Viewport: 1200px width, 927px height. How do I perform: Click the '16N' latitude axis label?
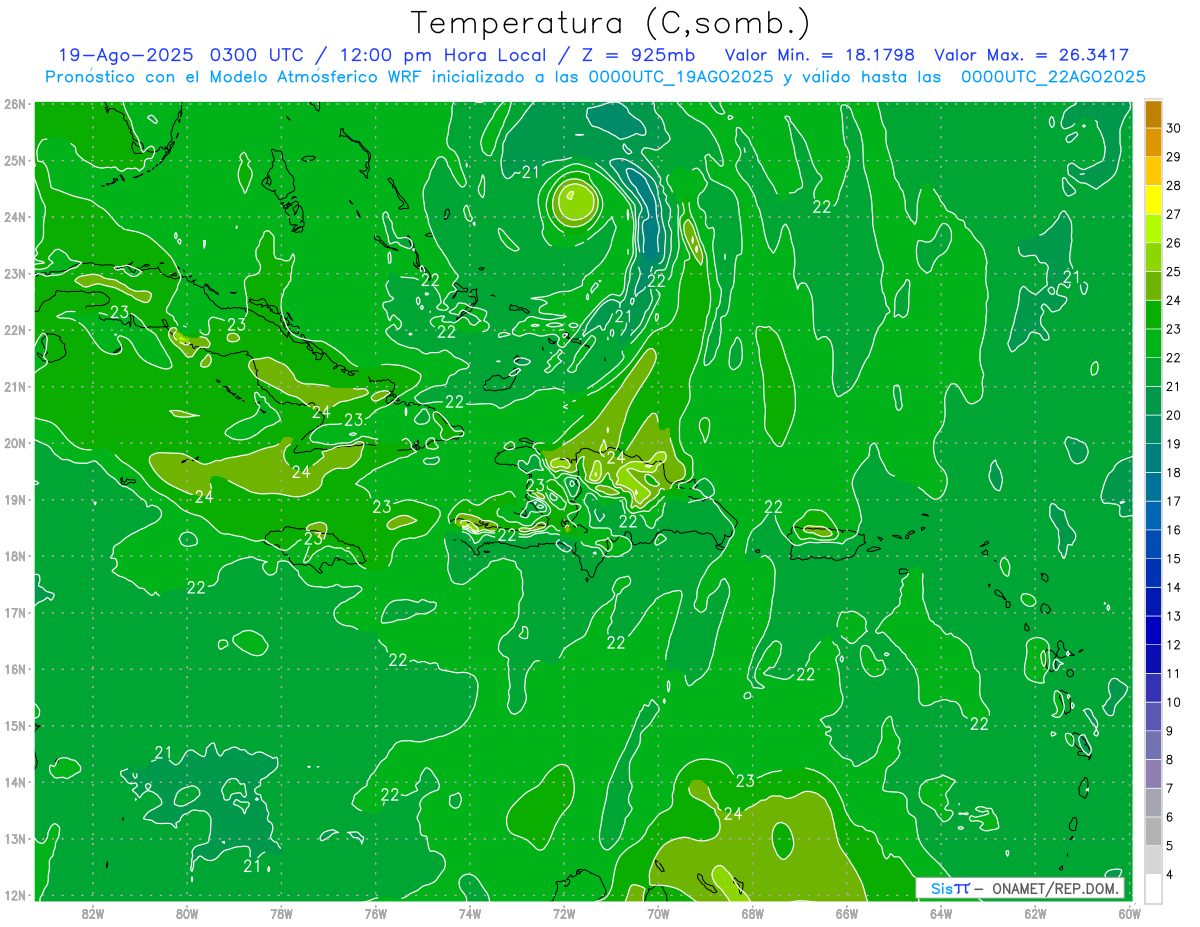pyautogui.click(x=15, y=669)
